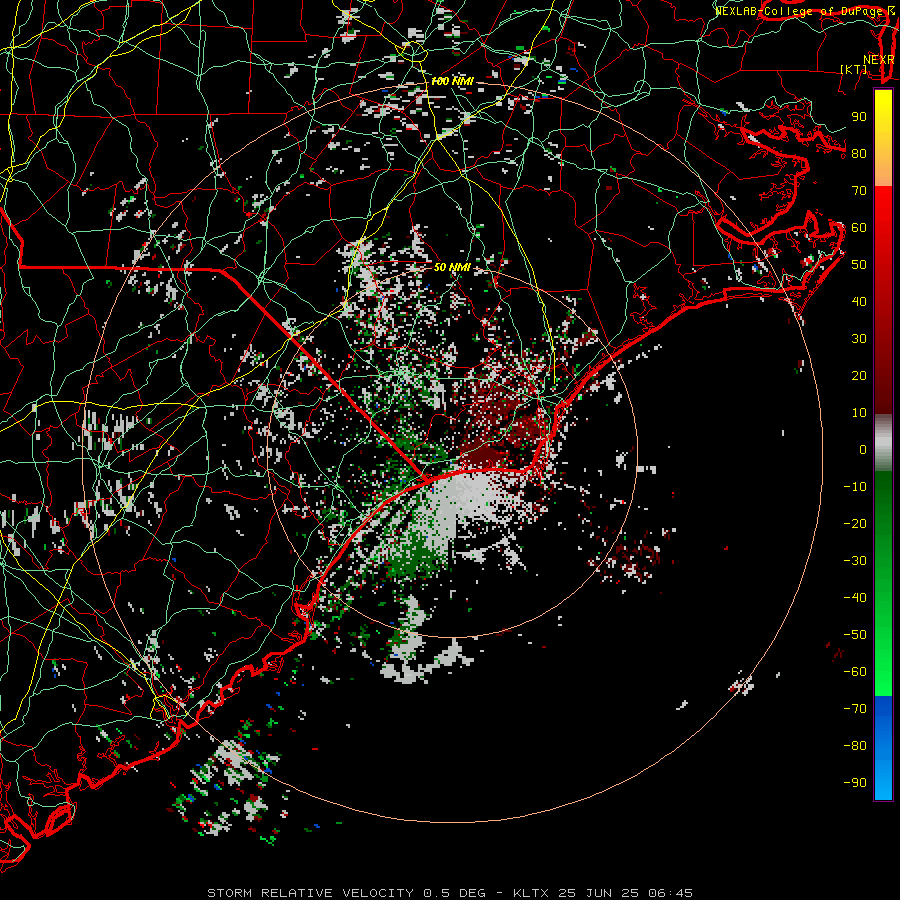Select the 50 value on the velocity scale
900x900 pixels.
(x=859, y=265)
